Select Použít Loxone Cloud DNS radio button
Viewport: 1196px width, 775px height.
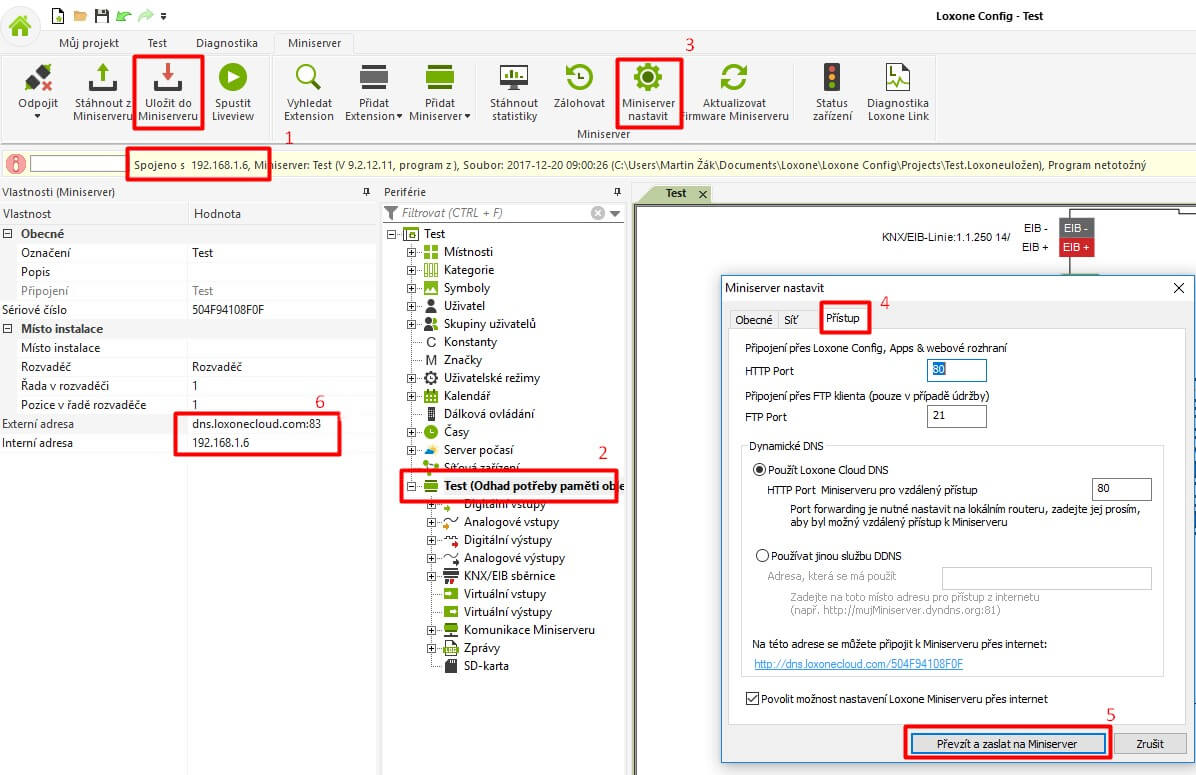[761, 470]
